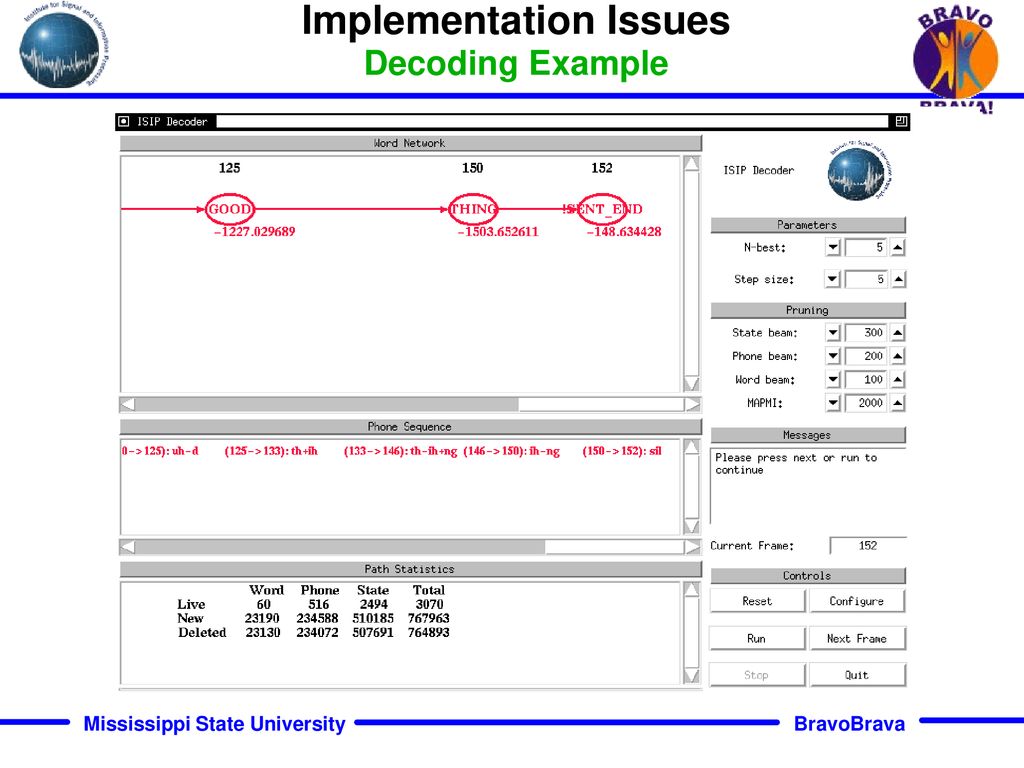This screenshot has height=768, width=1024.
Task: Raise State beam with up arrow
Action: (x=898, y=333)
